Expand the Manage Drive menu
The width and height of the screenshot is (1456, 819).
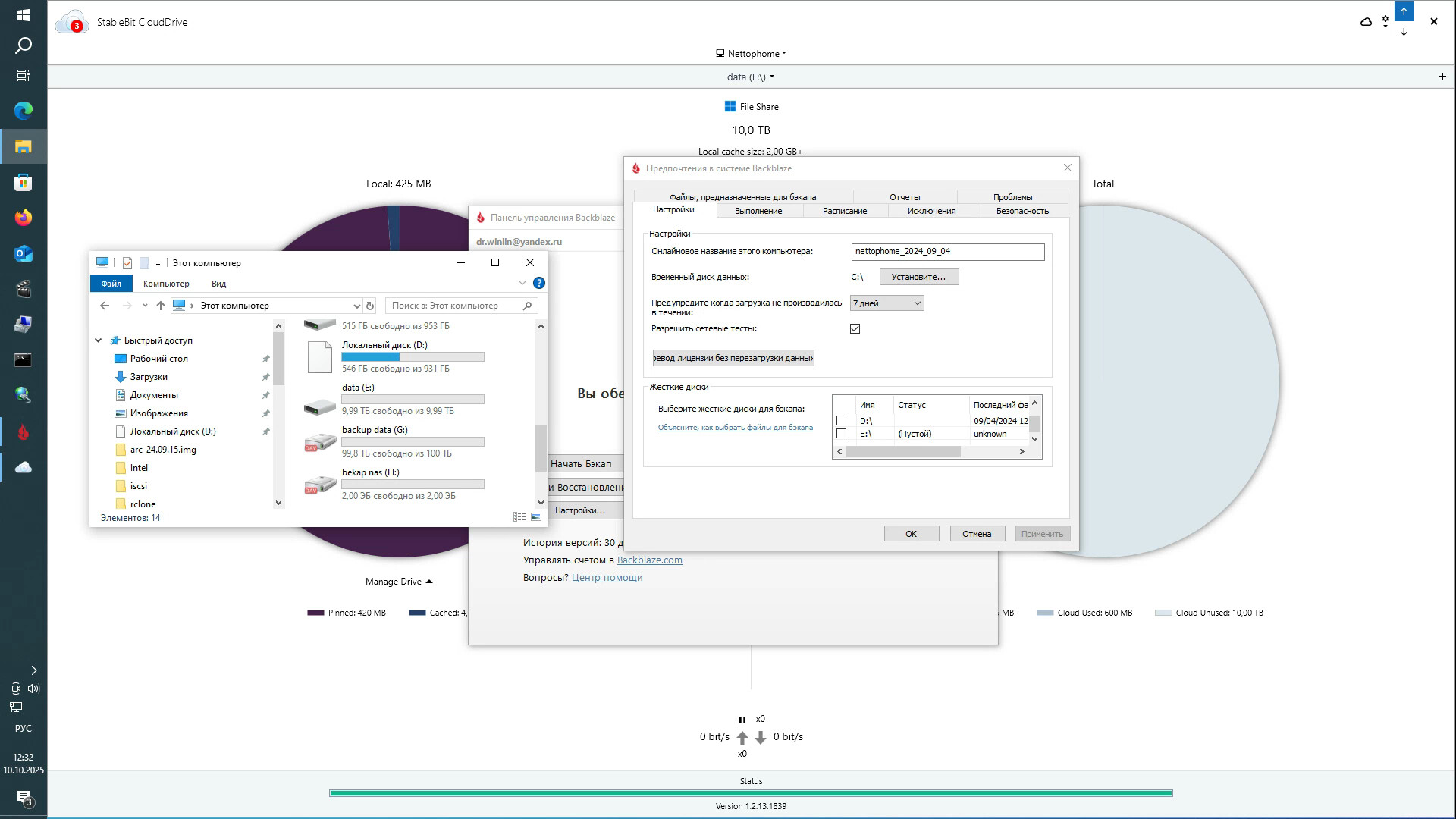coord(398,582)
